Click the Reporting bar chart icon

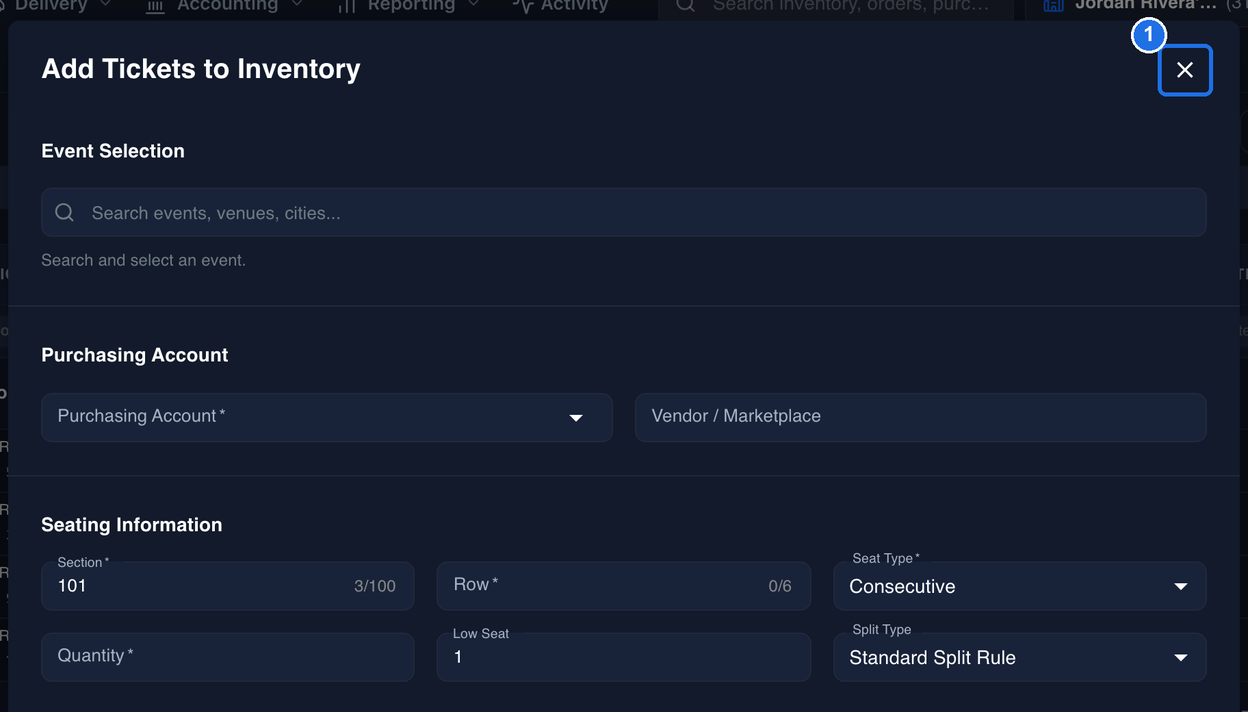click(x=347, y=6)
